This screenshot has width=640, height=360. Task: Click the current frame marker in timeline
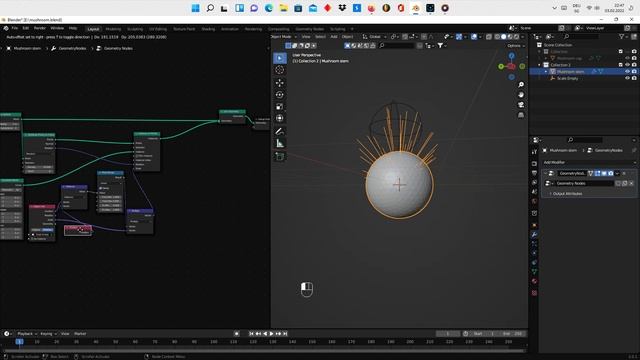[19, 342]
